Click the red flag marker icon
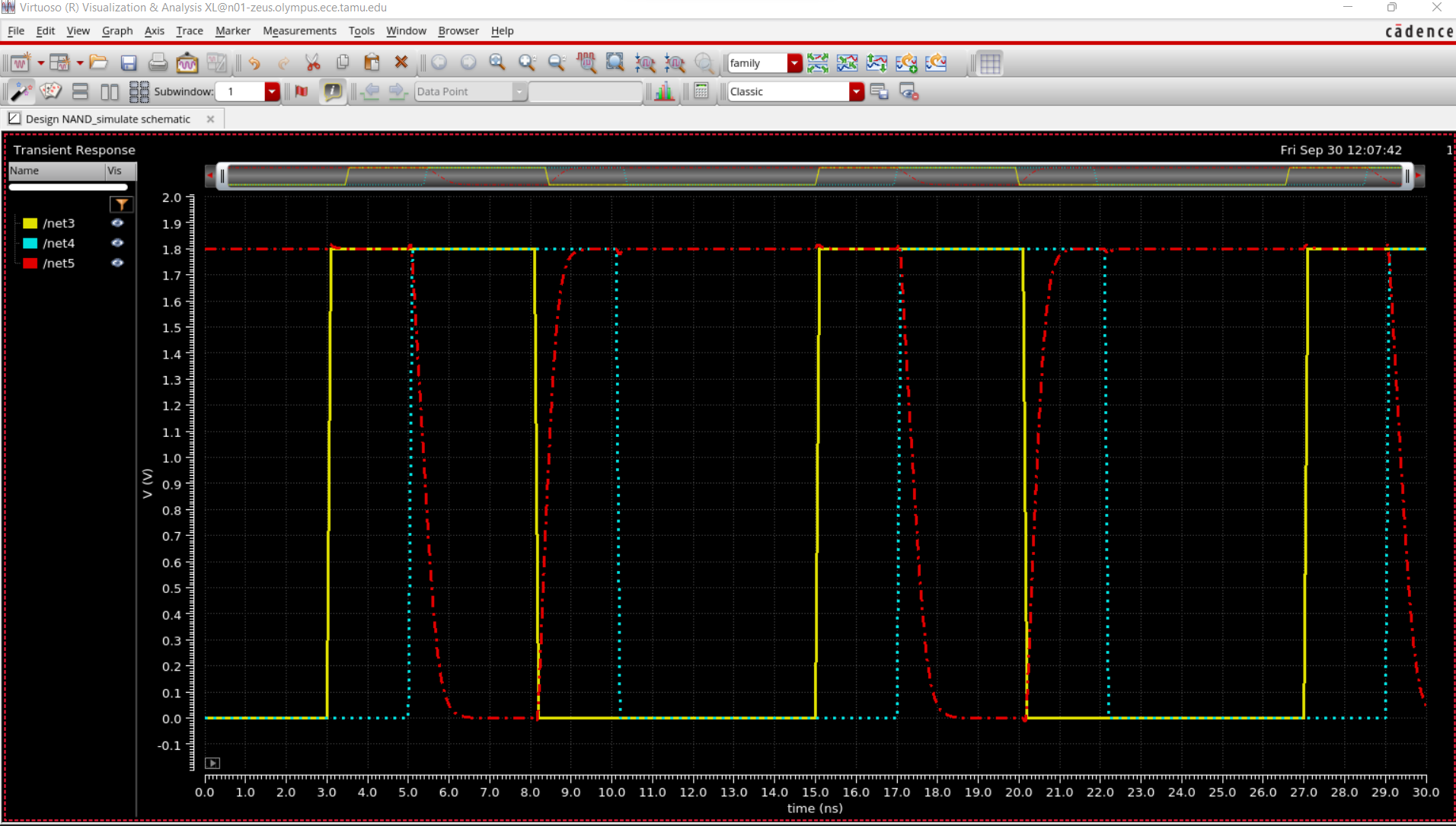This screenshot has height=826, width=1456. tap(301, 91)
